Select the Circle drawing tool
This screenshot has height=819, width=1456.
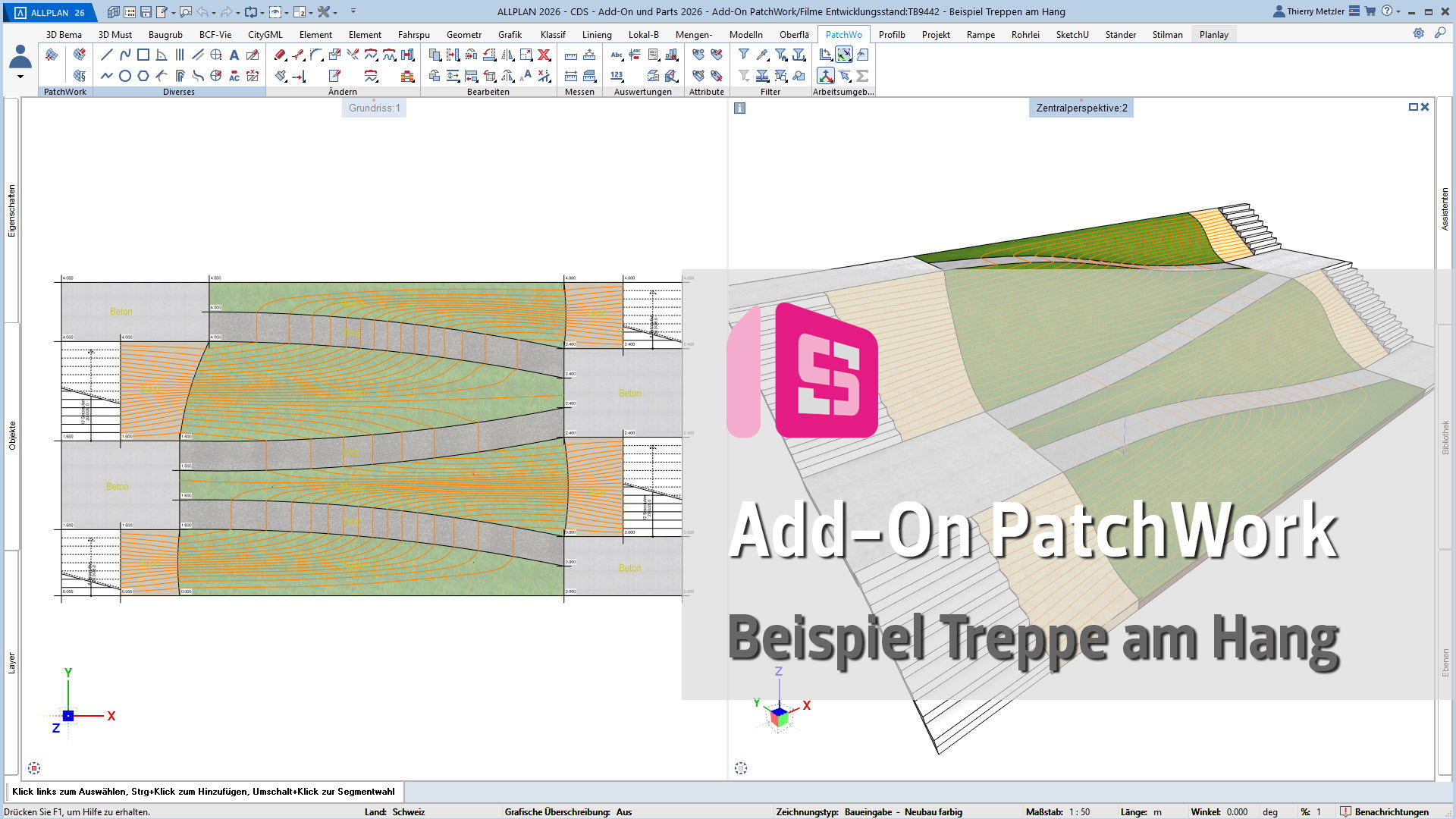click(125, 76)
